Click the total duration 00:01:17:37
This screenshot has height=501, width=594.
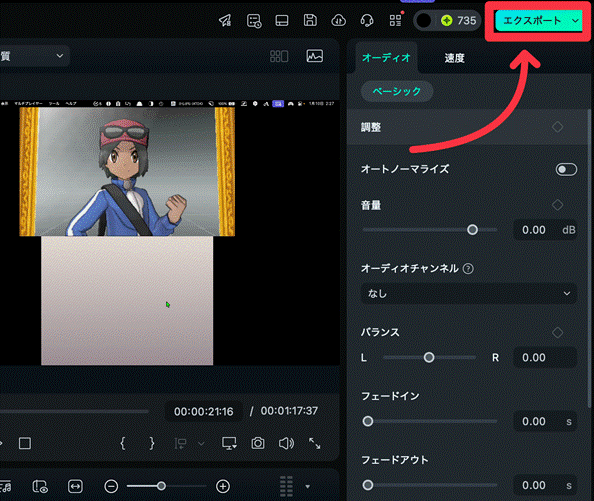point(289,411)
